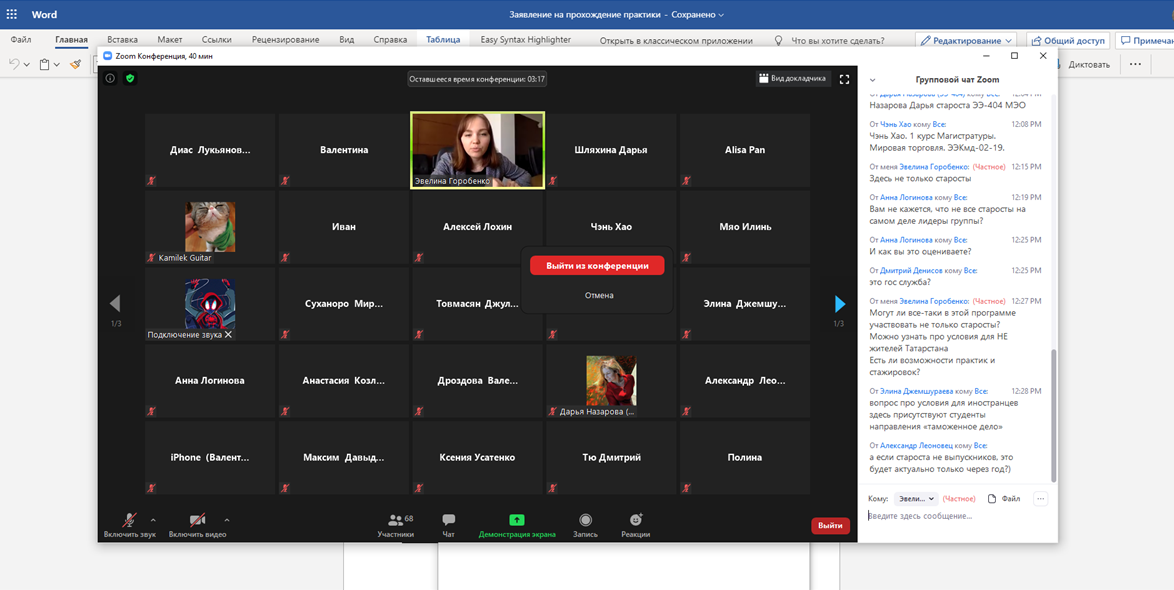Viewport: 1174px width, 590px height.
Task: Click the green encryption shield icon
Action: tap(130, 78)
